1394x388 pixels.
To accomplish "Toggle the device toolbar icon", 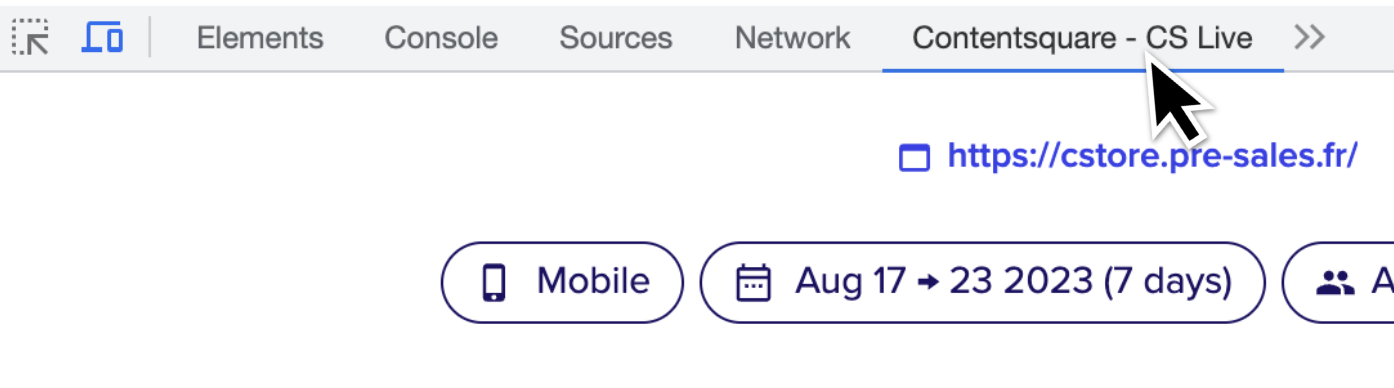I will (102, 38).
